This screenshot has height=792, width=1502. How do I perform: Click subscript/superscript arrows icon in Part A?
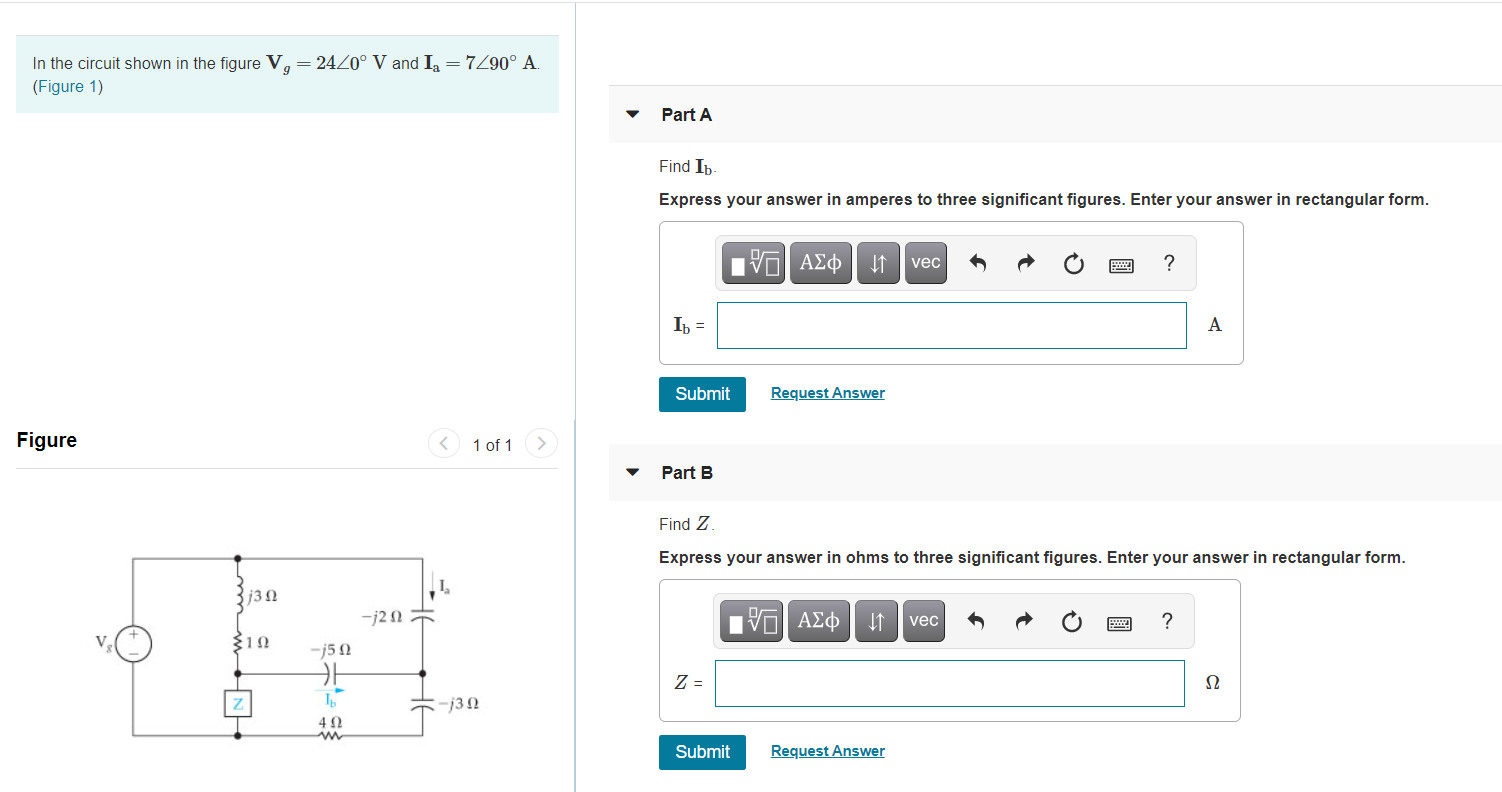tap(879, 263)
